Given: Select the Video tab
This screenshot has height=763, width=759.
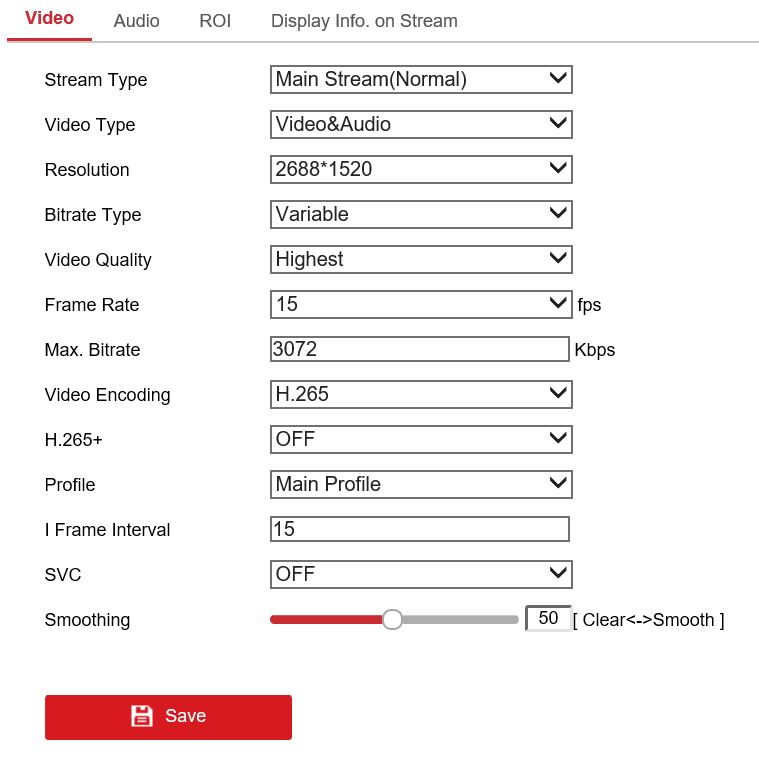Looking at the screenshot, I should (x=49, y=19).
